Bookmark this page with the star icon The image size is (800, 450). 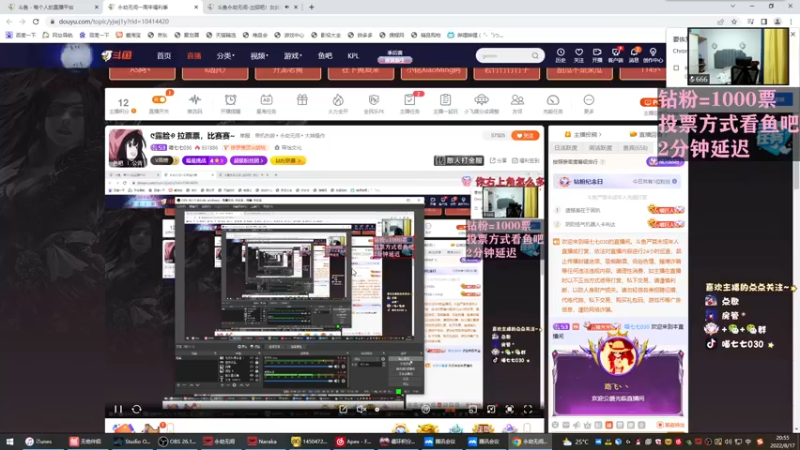click(x=734, y=21)
